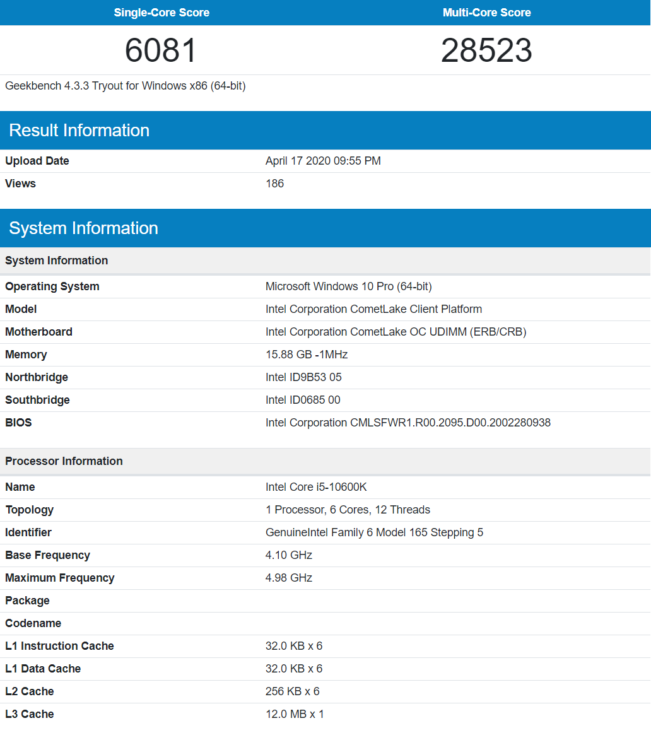Screen dimensions: 651x740
Task: Select the CometLake OC UDIMM motherboard value
Action: pos(395,332)
